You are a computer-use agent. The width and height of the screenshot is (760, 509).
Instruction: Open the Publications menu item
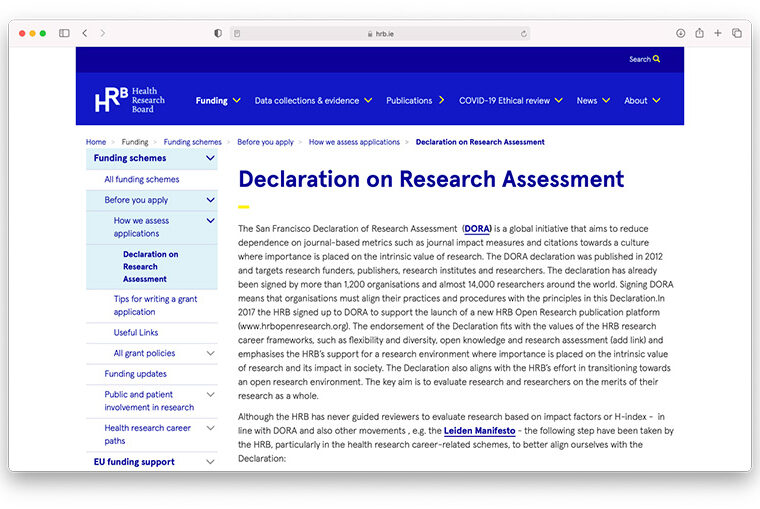(x=409, y=101)
